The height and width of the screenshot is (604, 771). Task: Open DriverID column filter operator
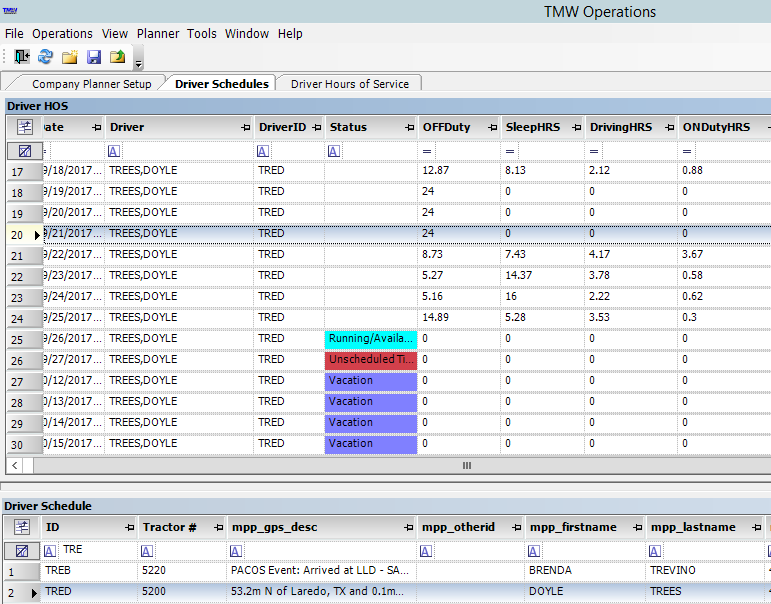[263, 151]
